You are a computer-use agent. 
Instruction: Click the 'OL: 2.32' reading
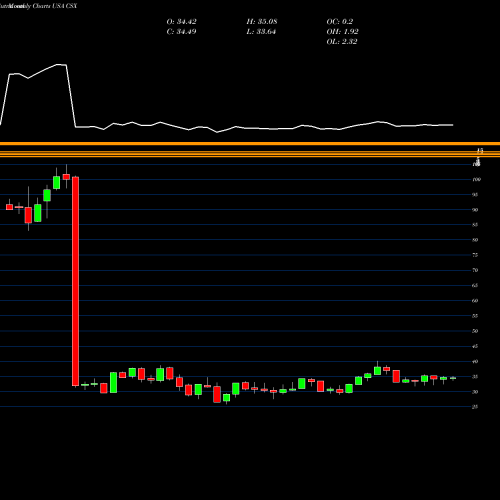[342, 42]
